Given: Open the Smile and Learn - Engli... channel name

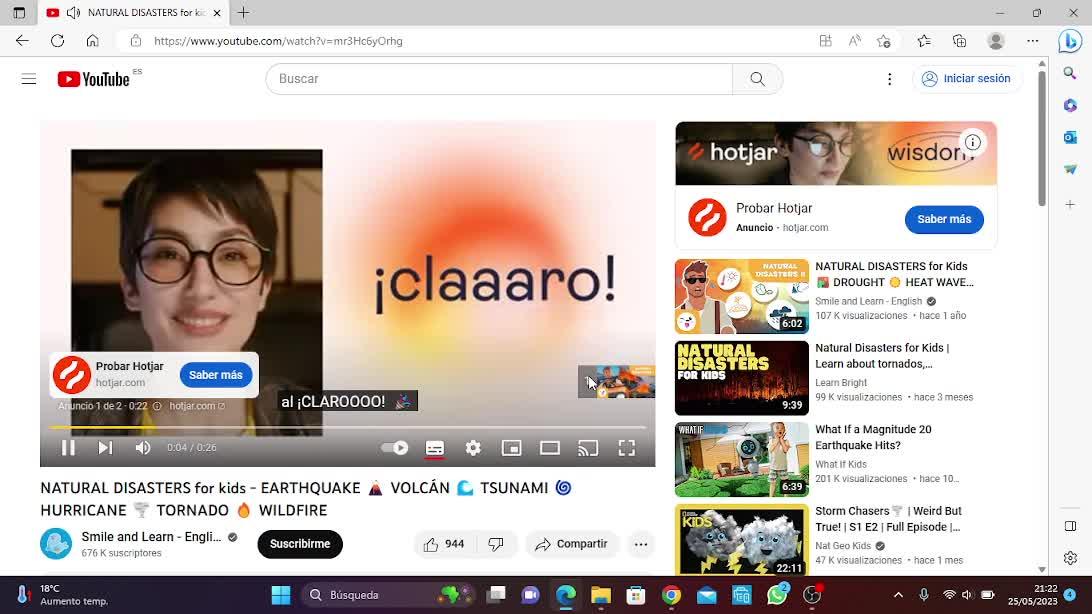Looking at the screenshot, I should 151,537.
